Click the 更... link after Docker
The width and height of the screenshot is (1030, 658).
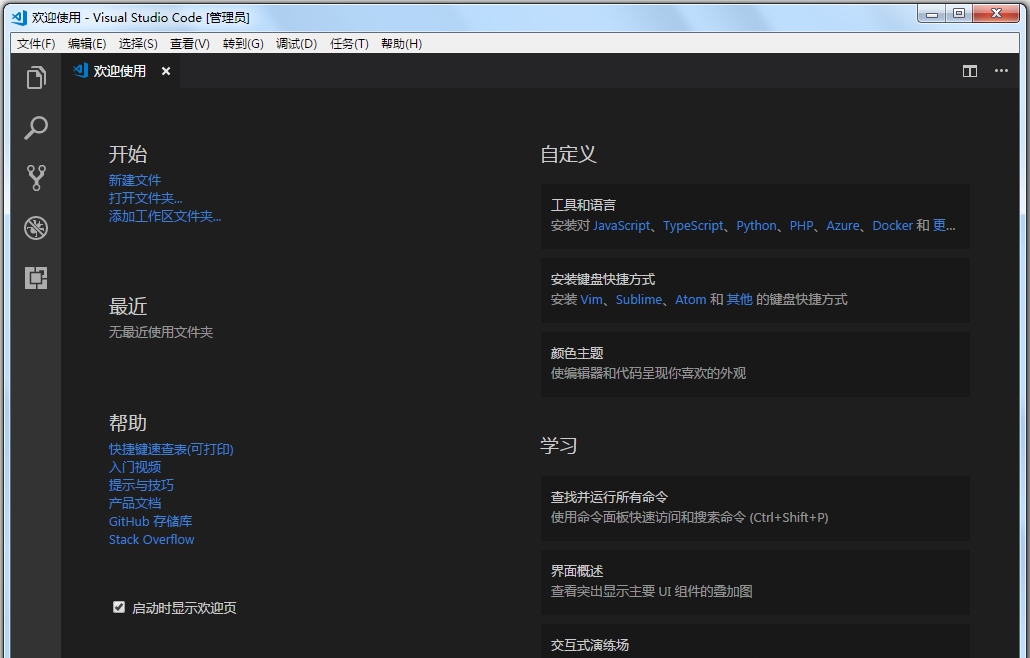(x=944, y=225)
